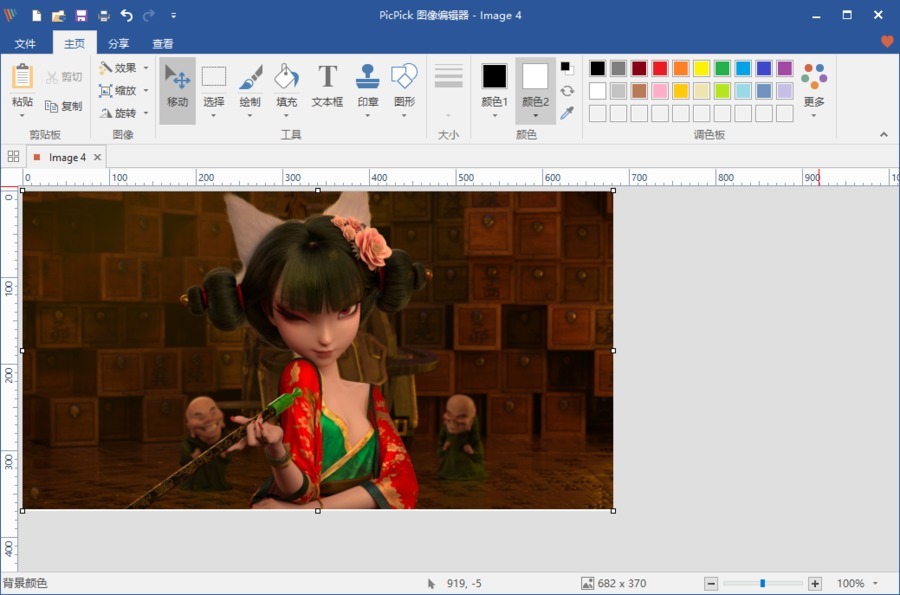Click the bottom-right canvas resize handle
Screen dimensions: 900x595
coord(613,511)
